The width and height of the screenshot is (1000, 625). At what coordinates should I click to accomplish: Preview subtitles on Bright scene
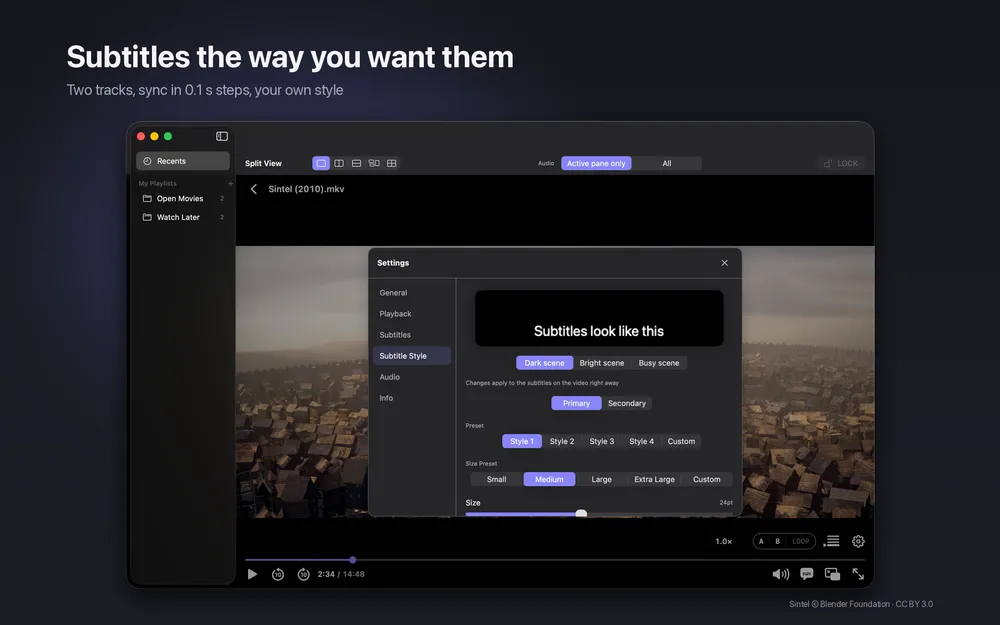(x=601, y=363)
